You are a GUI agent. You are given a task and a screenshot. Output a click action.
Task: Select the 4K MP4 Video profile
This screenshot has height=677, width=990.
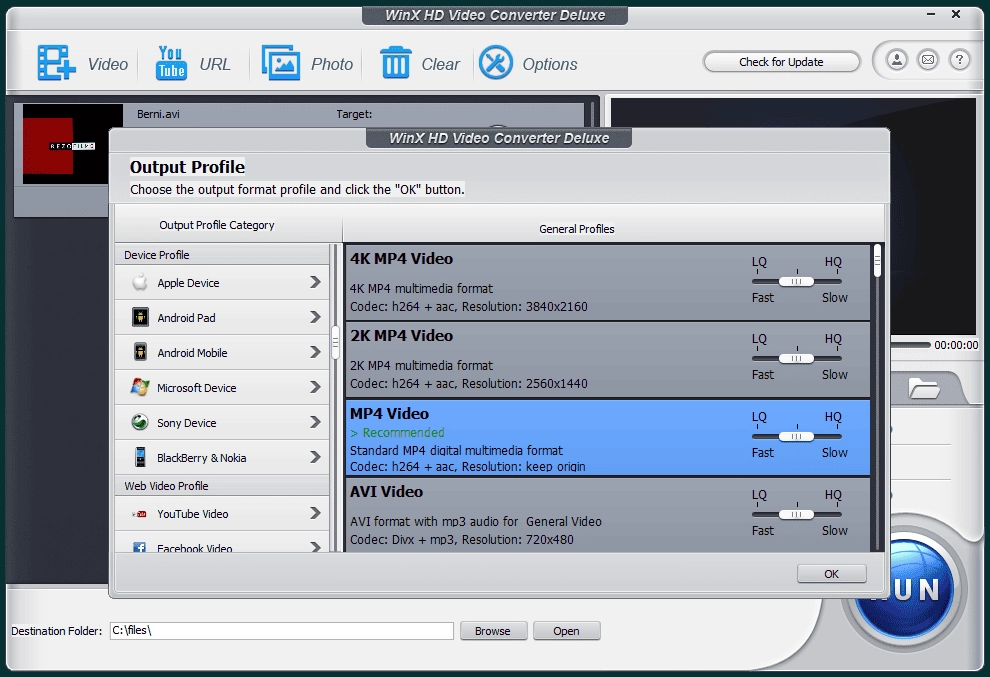607,282
